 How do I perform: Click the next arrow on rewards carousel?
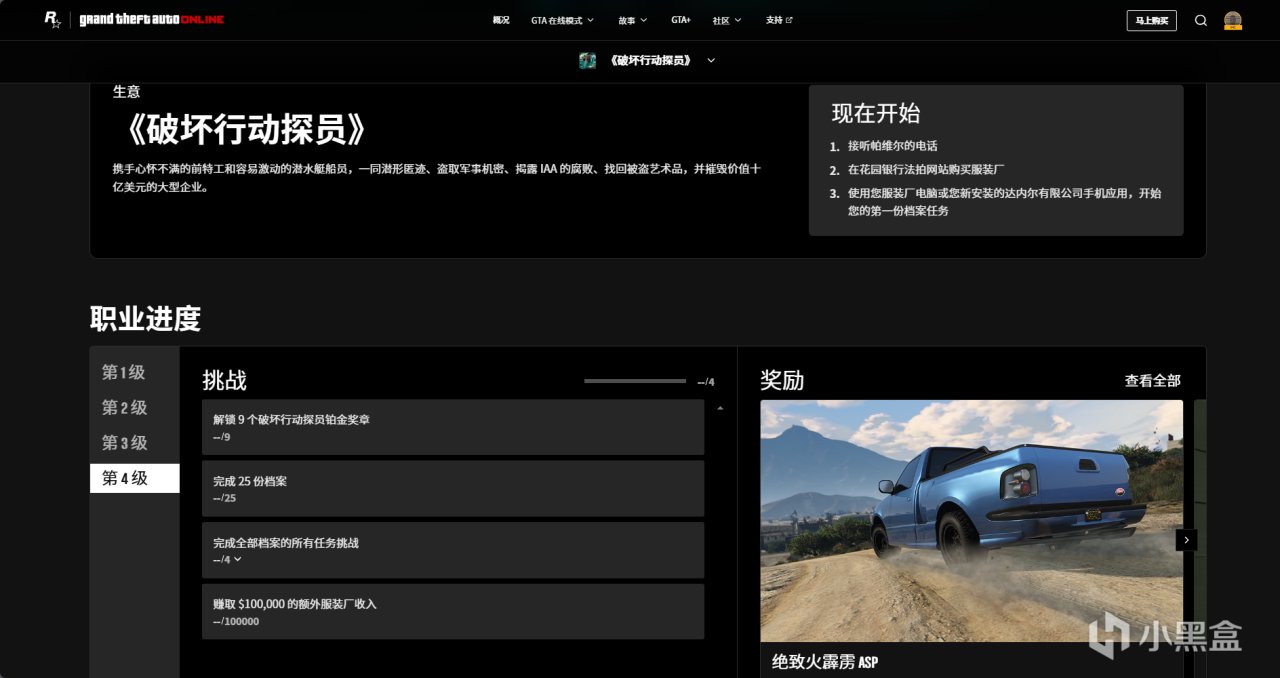(x=1186, y=540)
